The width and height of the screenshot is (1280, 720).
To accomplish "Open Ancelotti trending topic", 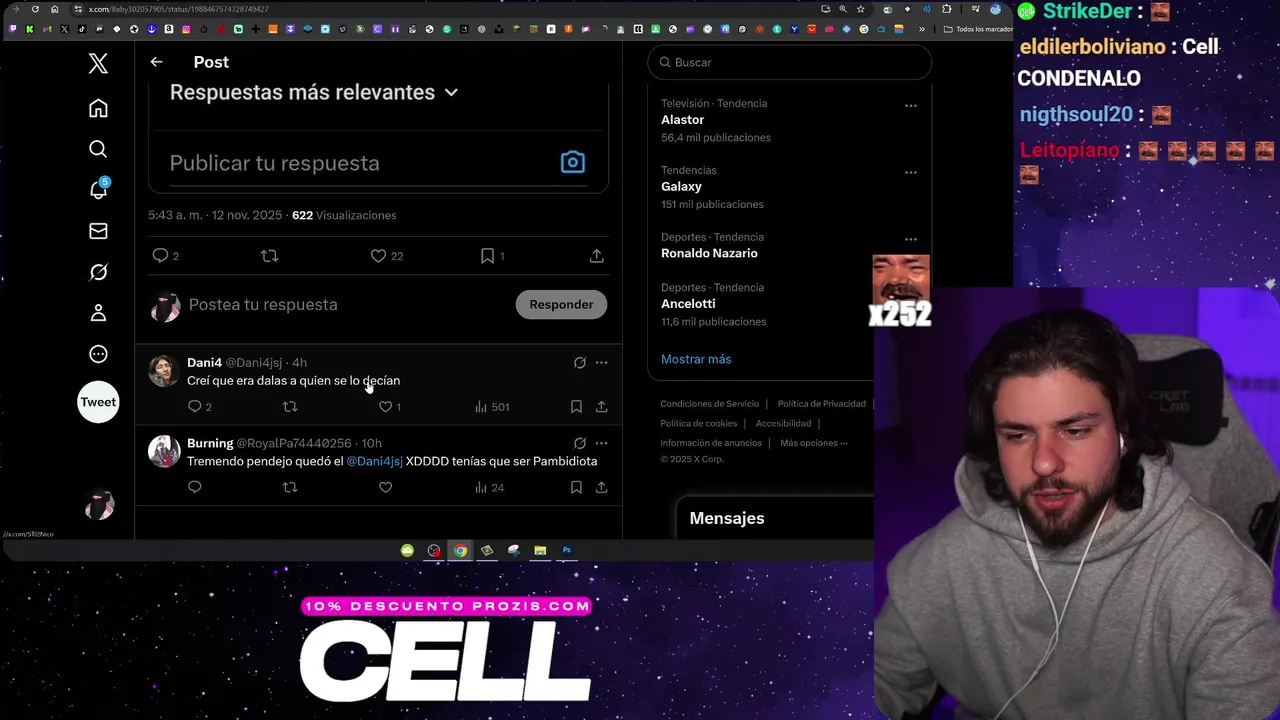I will [x=688, y=304].
